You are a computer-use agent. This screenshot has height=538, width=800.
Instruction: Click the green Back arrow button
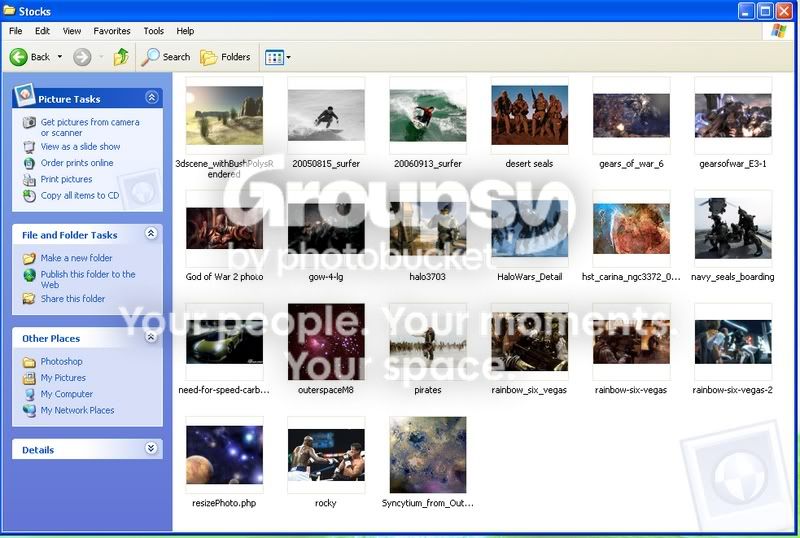click(x=18, y=57)
